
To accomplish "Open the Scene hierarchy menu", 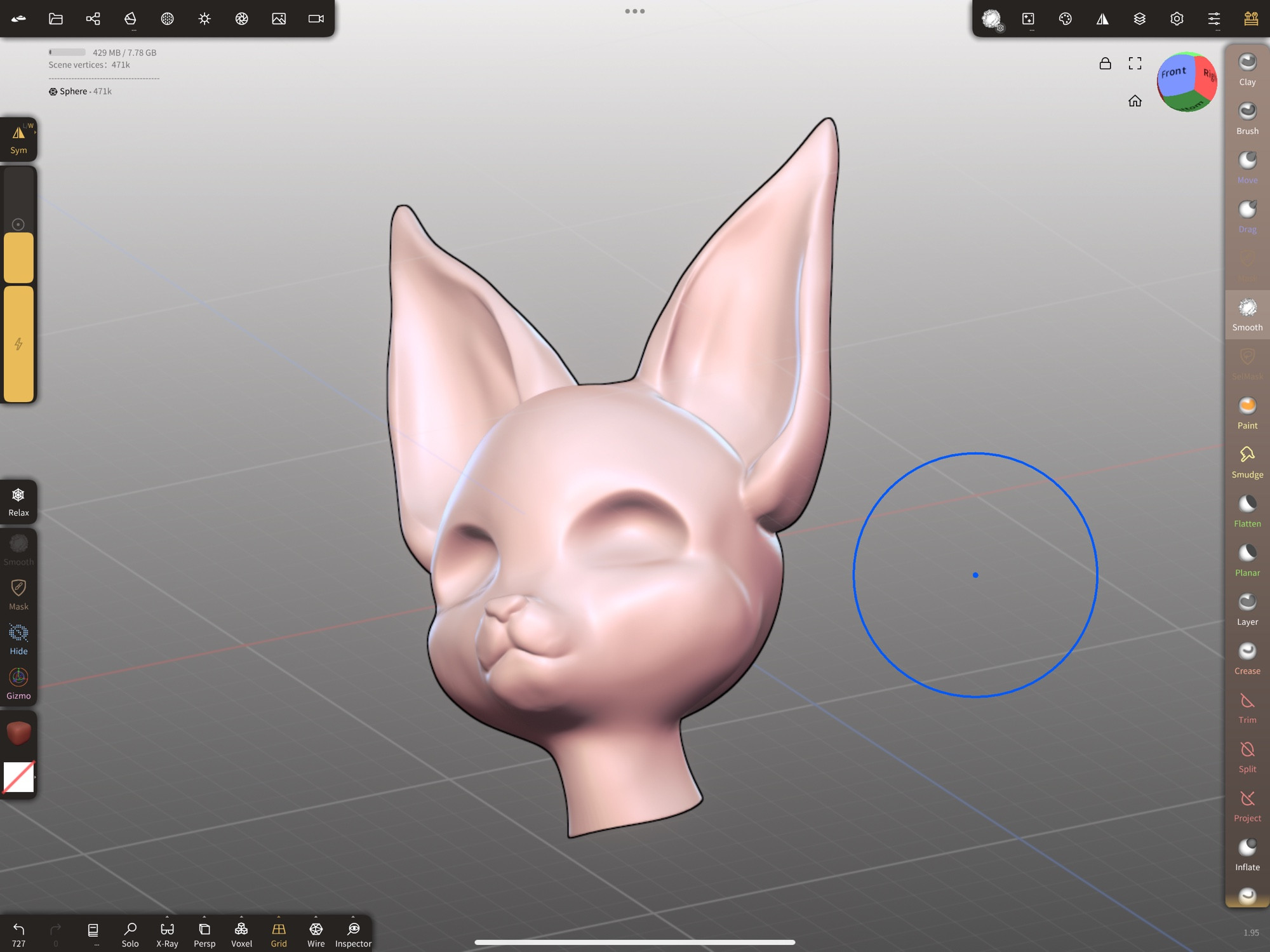I will [x=93, y=19].
